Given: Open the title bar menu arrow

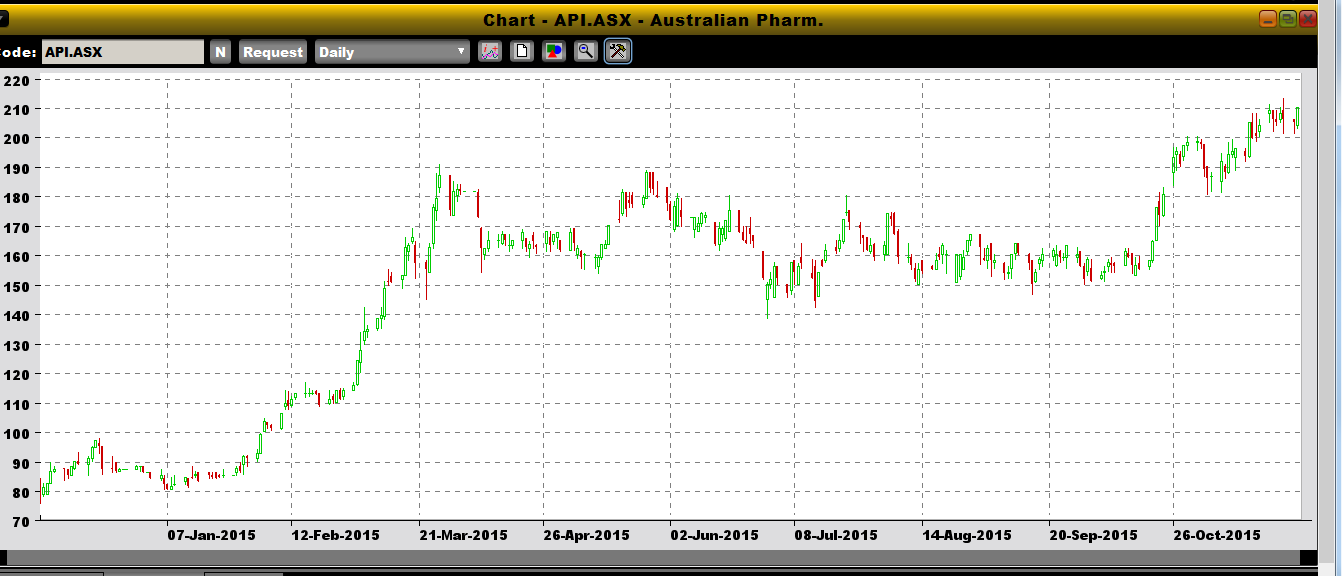Looking at the screenshot, I should tap(3, 19).
